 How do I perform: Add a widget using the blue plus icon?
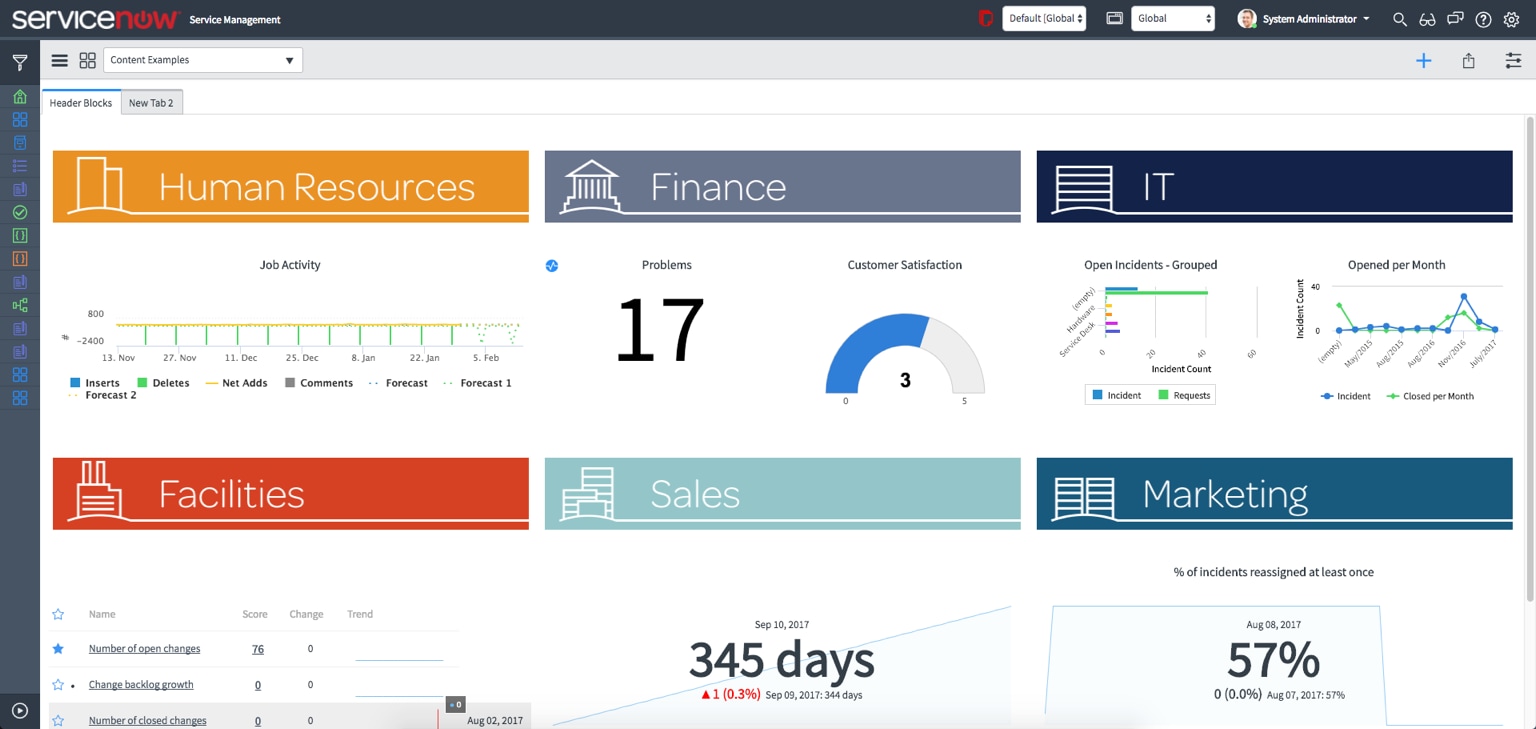click(1424, 60)
